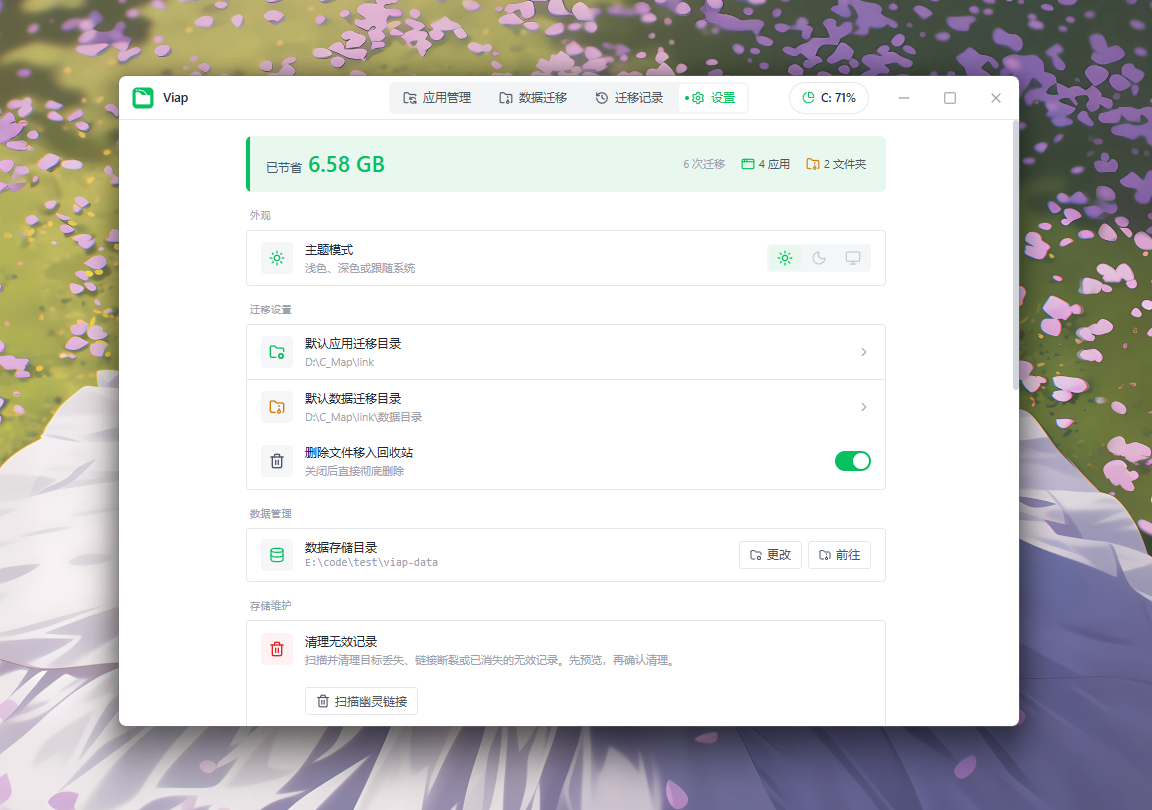This screenshot has width=1152, height=810.
Task: Click the 2 文件夹 folder icon in the banner
Action: click(813, 164)
